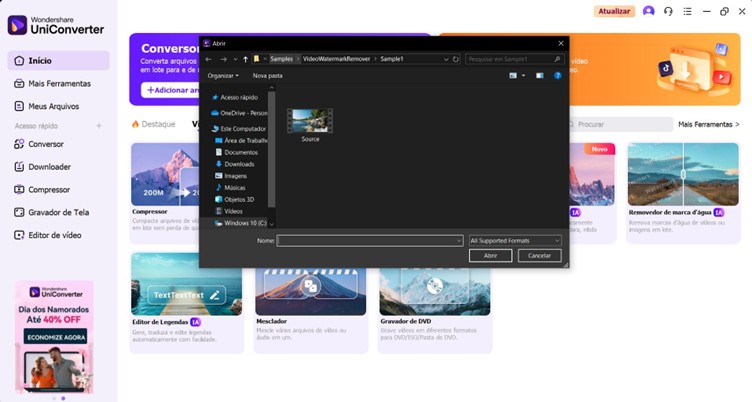Click the Sample1 breadcrumb segment
This screenshot has height=402, width=752.
(392, 59)
